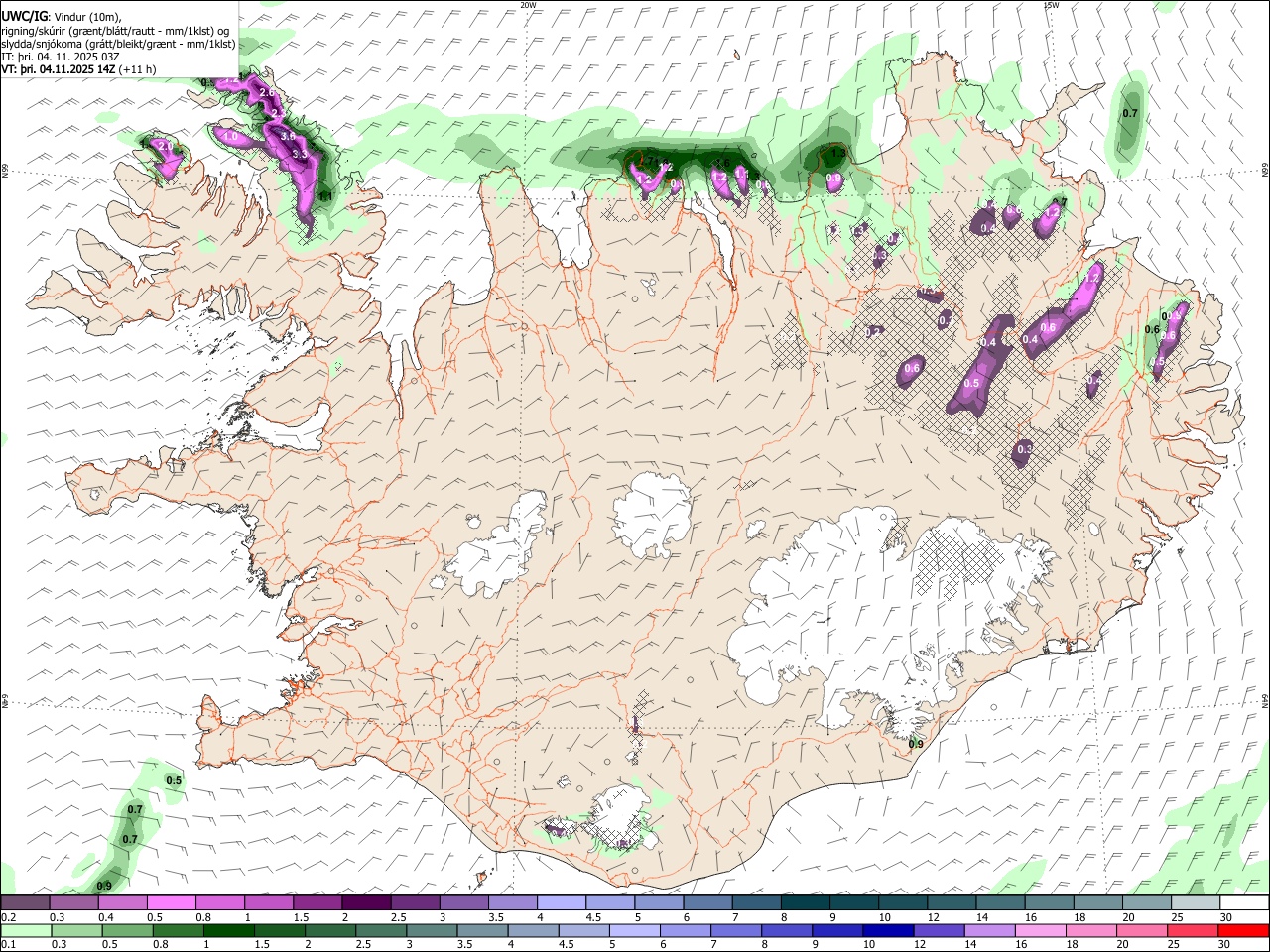Pick upper legend swatch between 4 and 4.5
The width and height of the screenshot is (1270, 952).
tap(561, 903)
